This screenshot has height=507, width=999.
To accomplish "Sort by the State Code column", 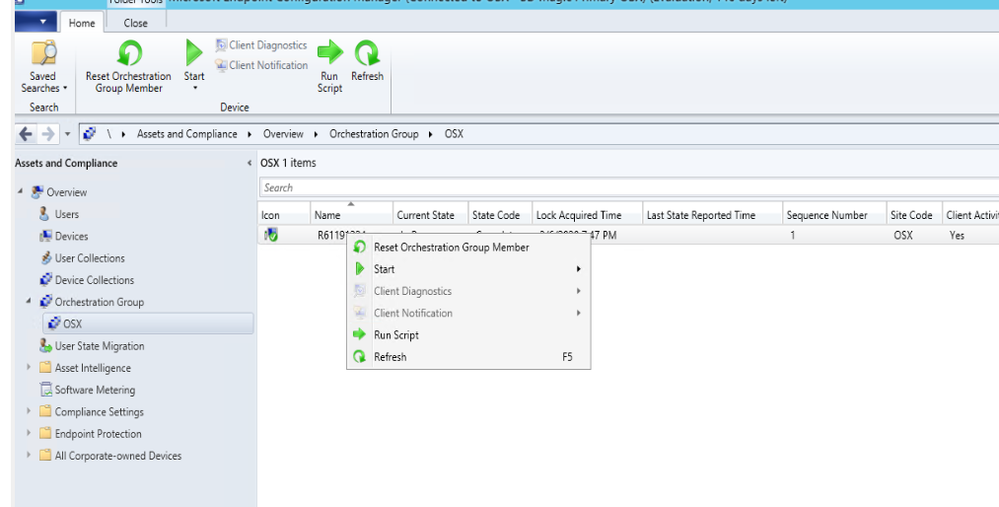I will coord(500,215).
